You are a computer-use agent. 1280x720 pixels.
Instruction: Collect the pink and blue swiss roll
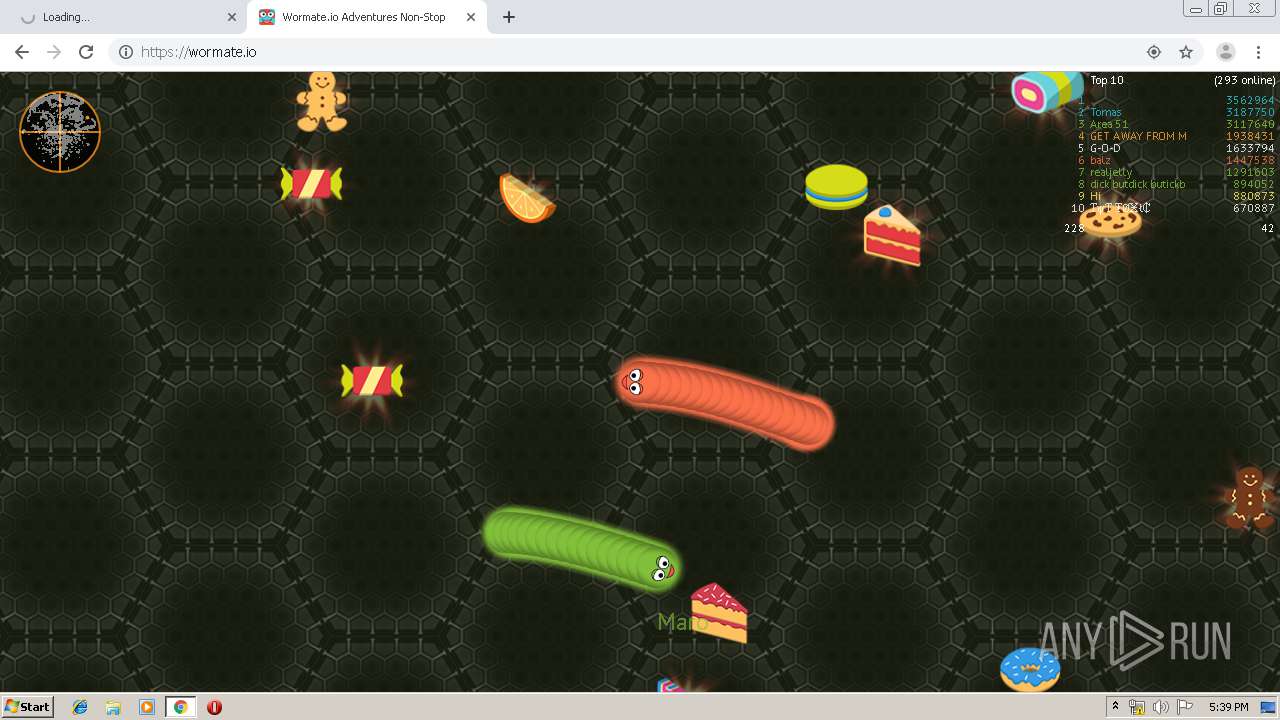[x=1046, y=91]
